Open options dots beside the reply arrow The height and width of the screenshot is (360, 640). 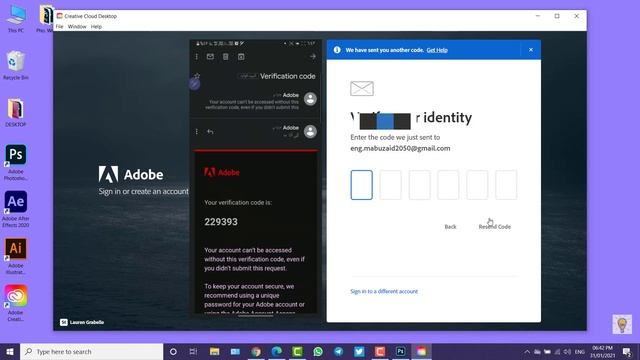click(196, 131)
